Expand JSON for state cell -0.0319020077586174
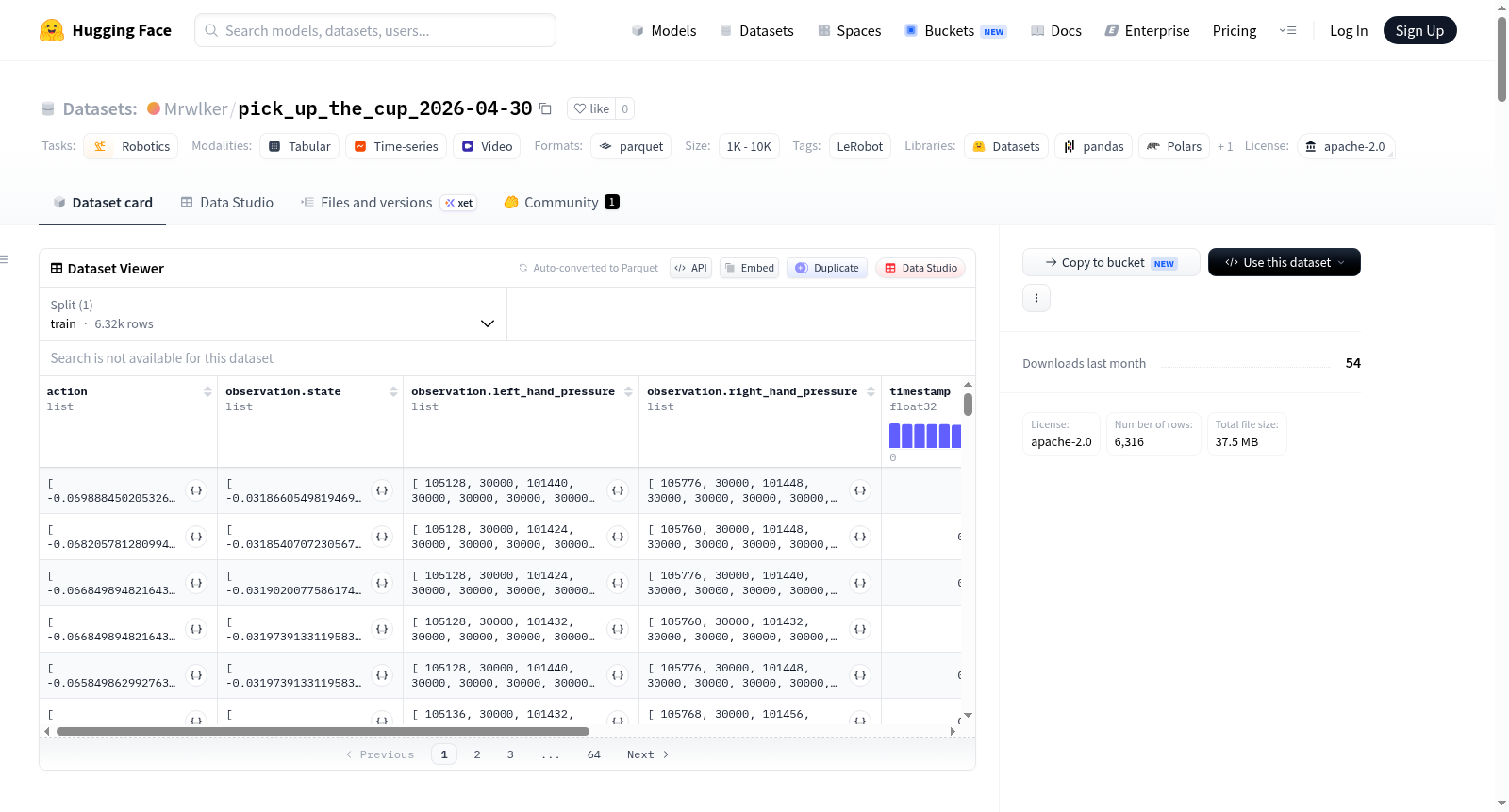The height and width of the screenshot is (812, 1509). [x=382, y=583]
